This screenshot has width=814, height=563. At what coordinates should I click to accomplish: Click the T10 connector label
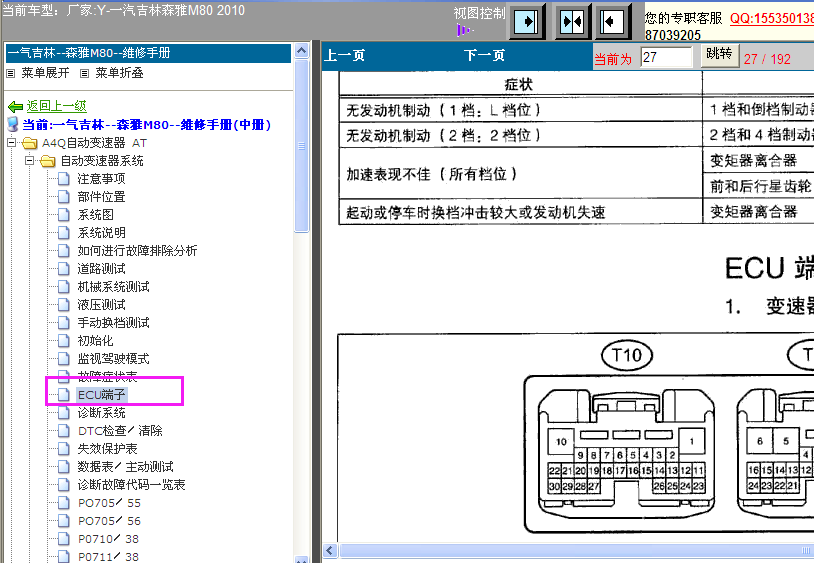coord(627,355)
